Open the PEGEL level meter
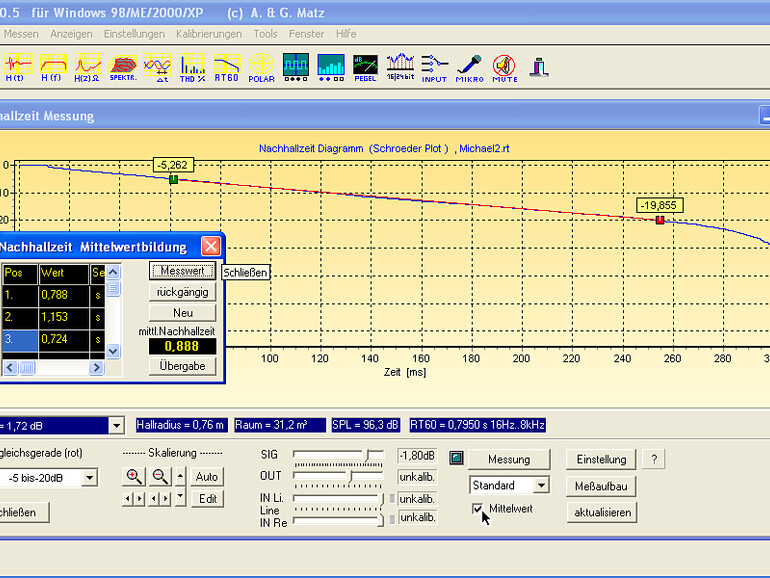The image size is (770, 578). coord(365,67)
